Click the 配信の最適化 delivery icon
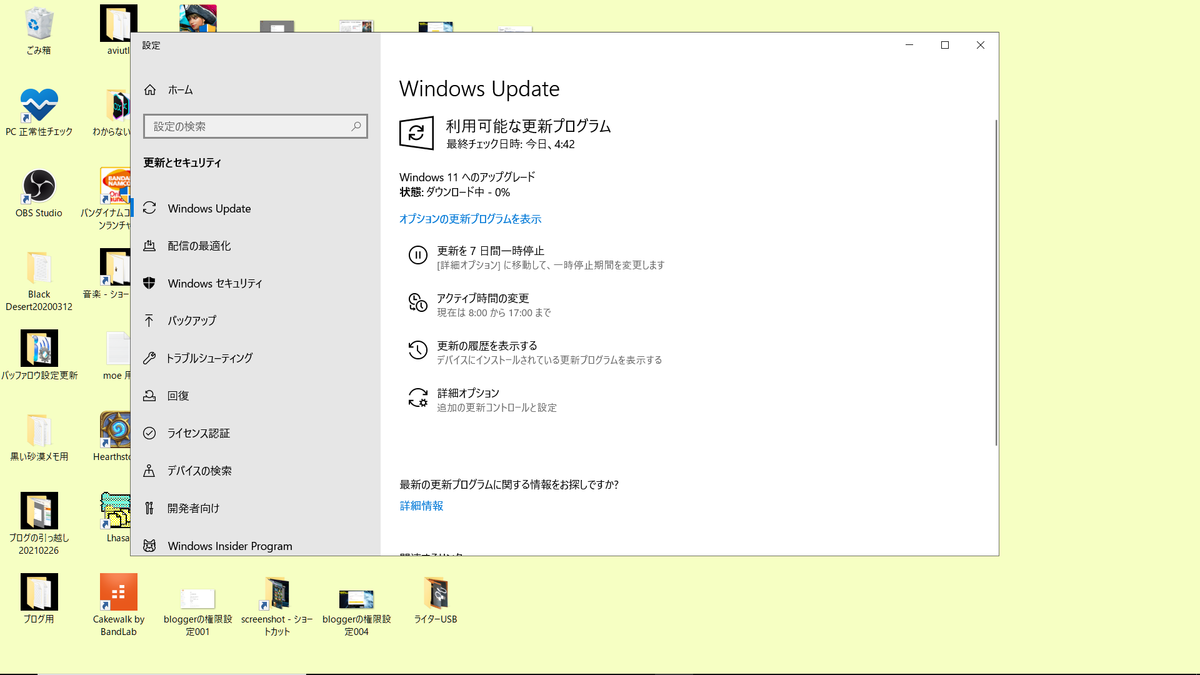This screenshot has height=675, width=1200. click(150, 246)
